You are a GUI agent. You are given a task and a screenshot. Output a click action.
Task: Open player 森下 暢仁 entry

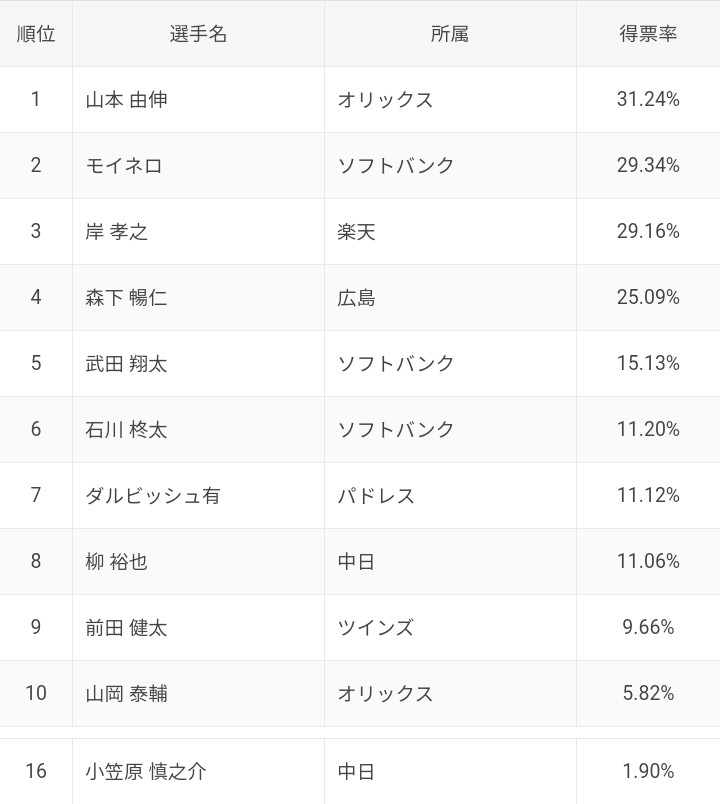tap(127, 298)
